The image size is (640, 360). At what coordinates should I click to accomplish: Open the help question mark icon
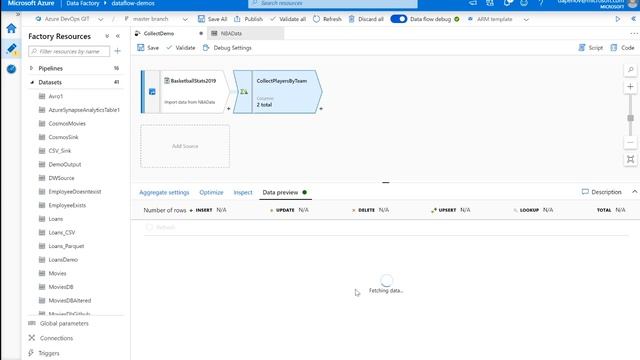(x=541, y=3)
